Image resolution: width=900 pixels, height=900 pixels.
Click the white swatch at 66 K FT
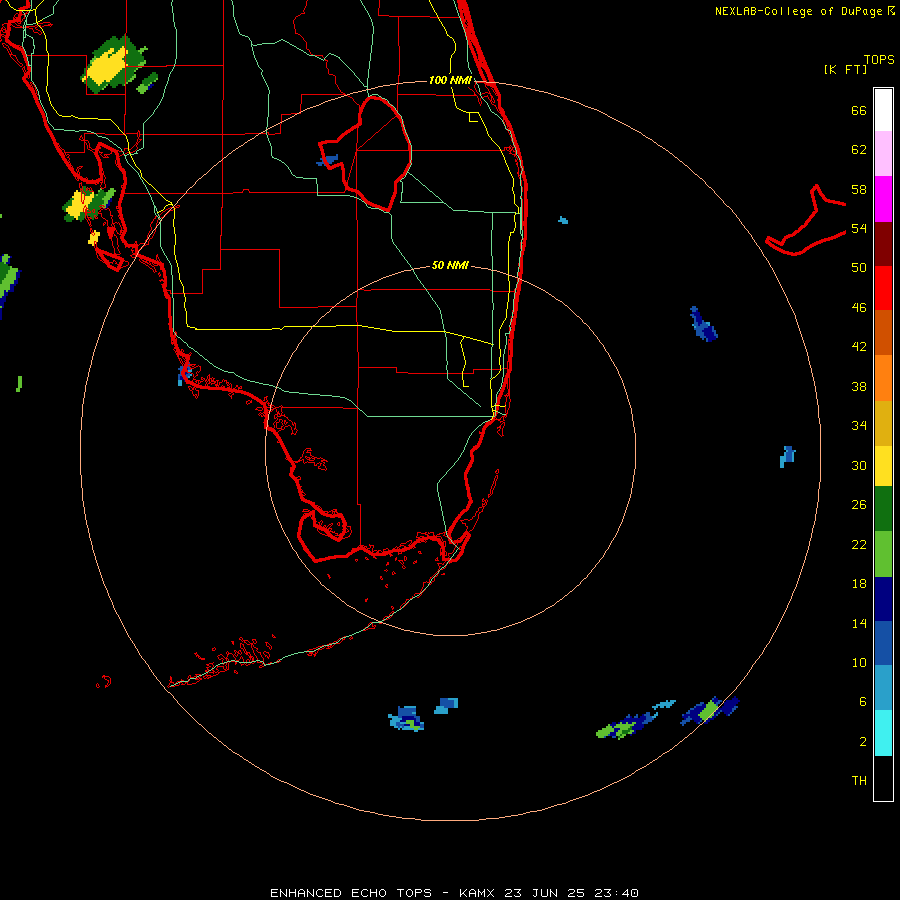coord(883,110)
